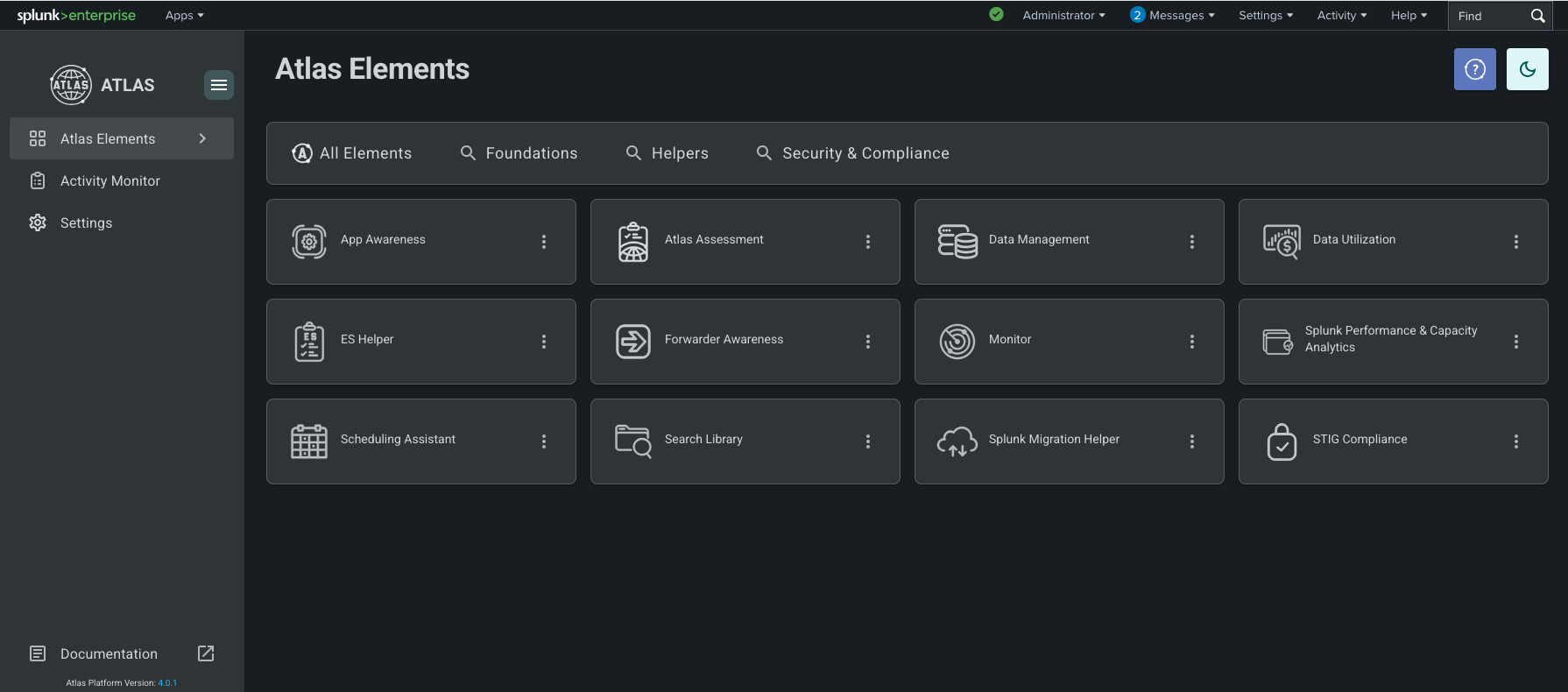Open Splunk Performance & Capacity three-dot menu

(1516, 342)
